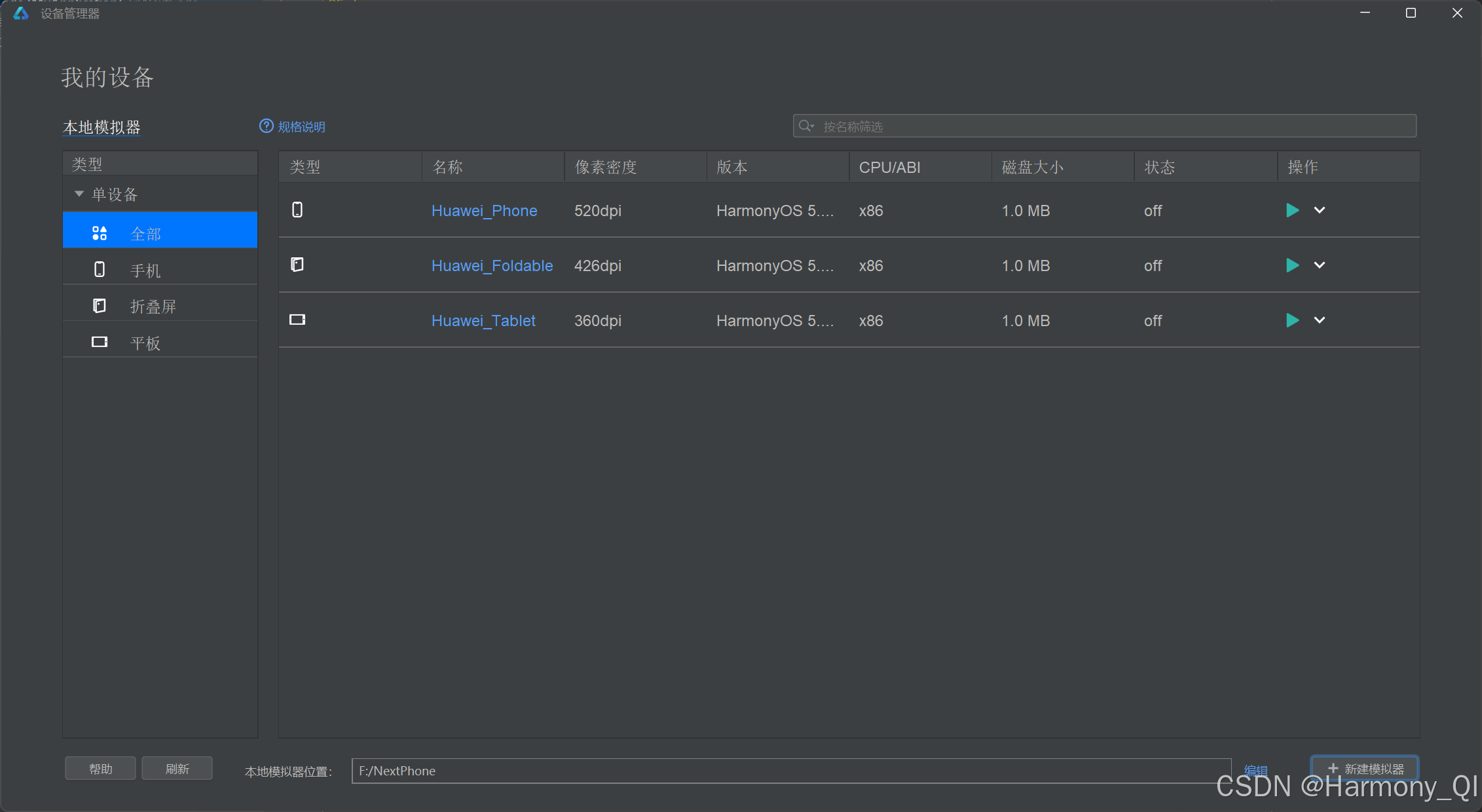Open the 规格说明 help link
1482x812 pixels.
[x=301, y=126]
